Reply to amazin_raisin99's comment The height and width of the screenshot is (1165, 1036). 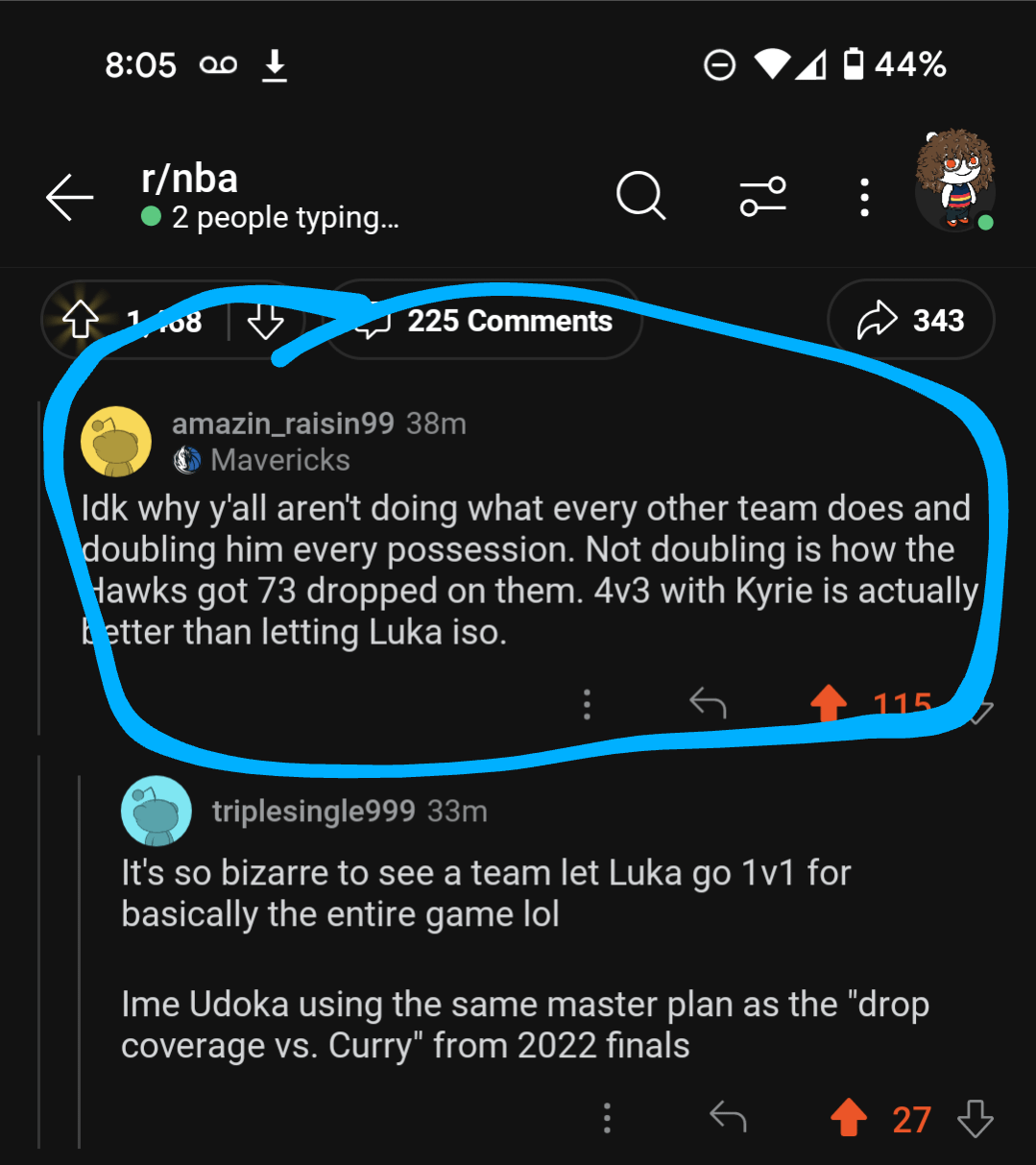(x=708, y=704)
